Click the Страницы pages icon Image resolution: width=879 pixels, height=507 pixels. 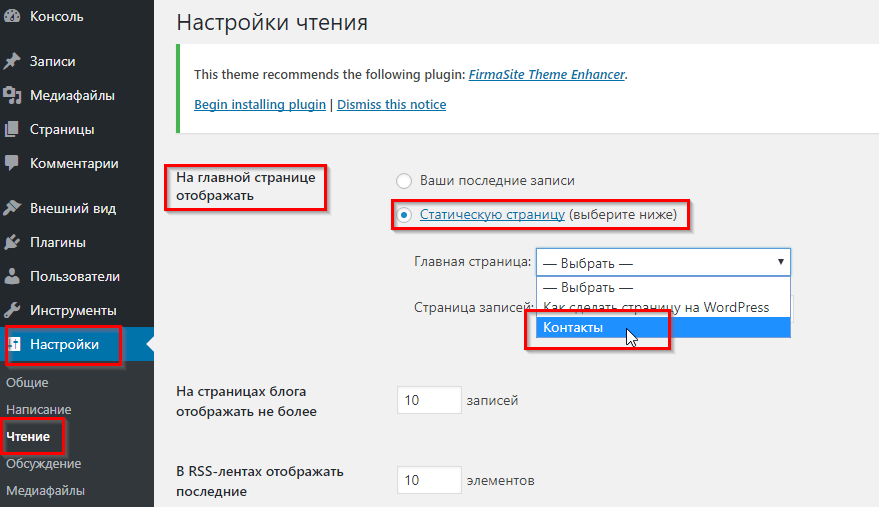pyautogui.click(x=12, y=130)
